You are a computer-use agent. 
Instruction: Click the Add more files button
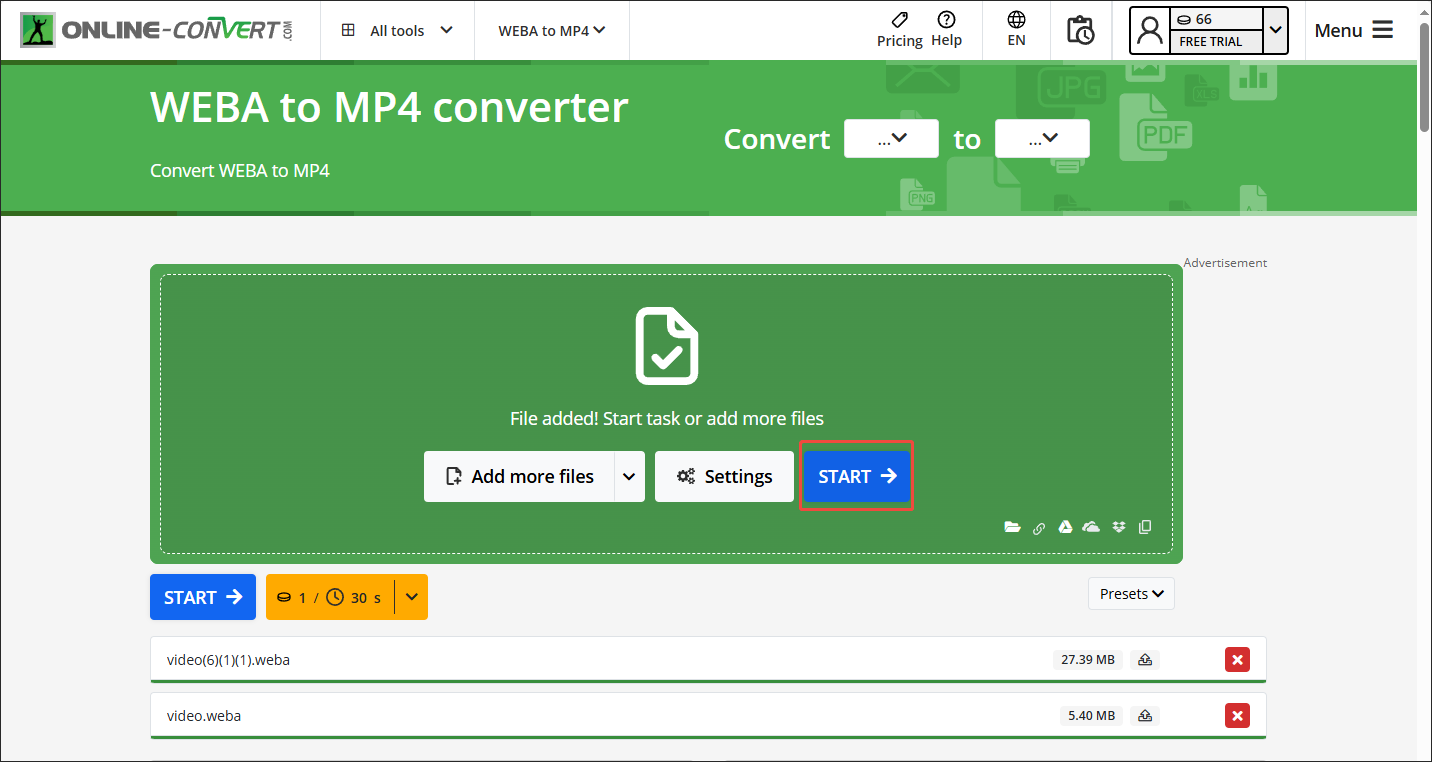(518, 476)
